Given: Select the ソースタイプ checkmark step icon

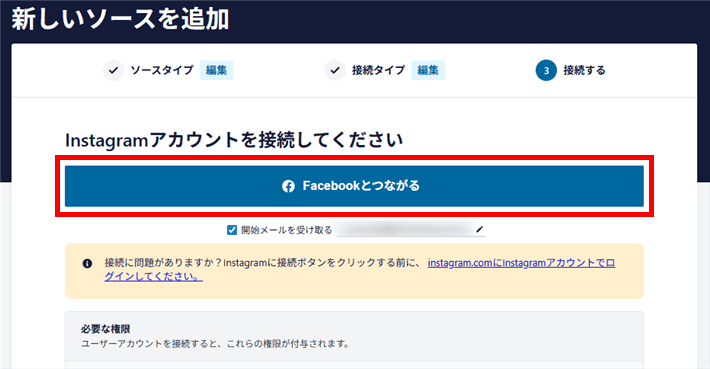Looking at the screenshot, I should (113, 70).
